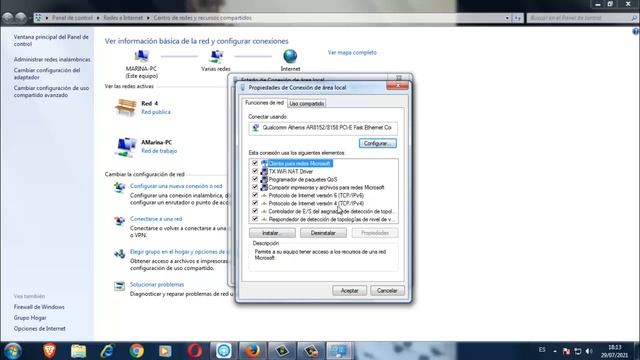Launch Internet Explorer from taskbar
Screen dimensions: 640x360
pyautogui.click(x=107, y=351)
